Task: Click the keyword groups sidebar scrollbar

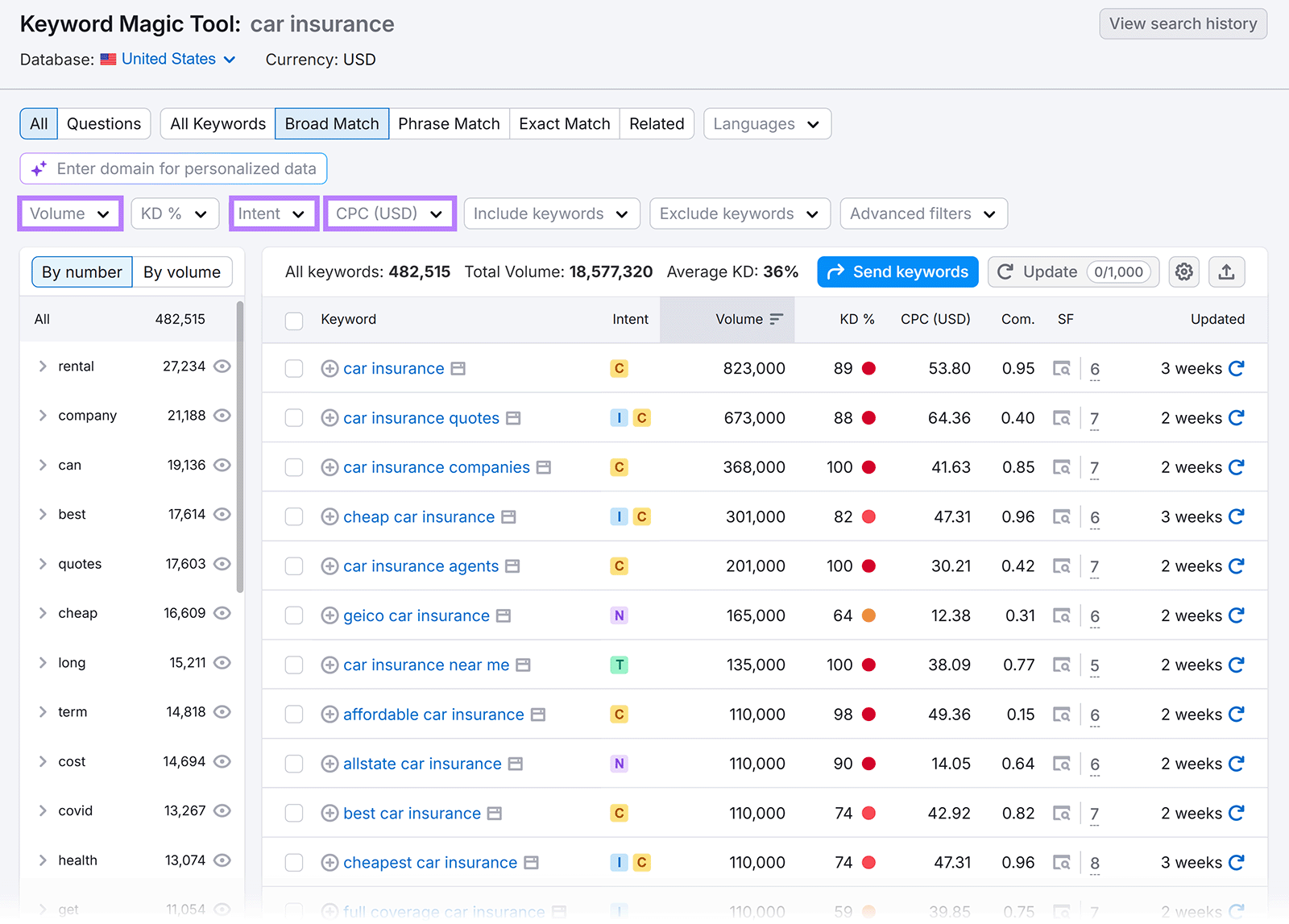Action: [x=240, y=447]
